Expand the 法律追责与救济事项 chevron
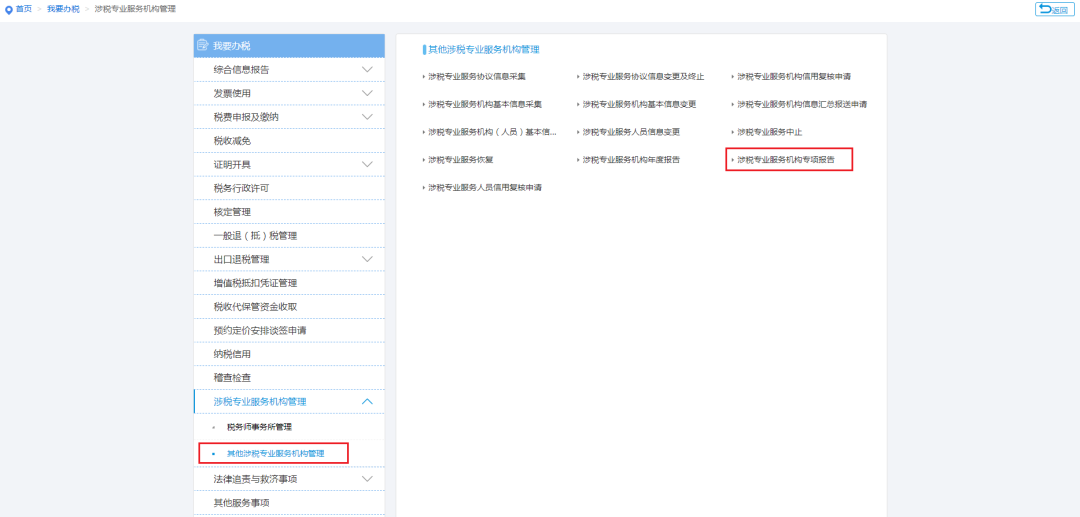Viewport: 1080px width, 517px height. coord(367,479)
